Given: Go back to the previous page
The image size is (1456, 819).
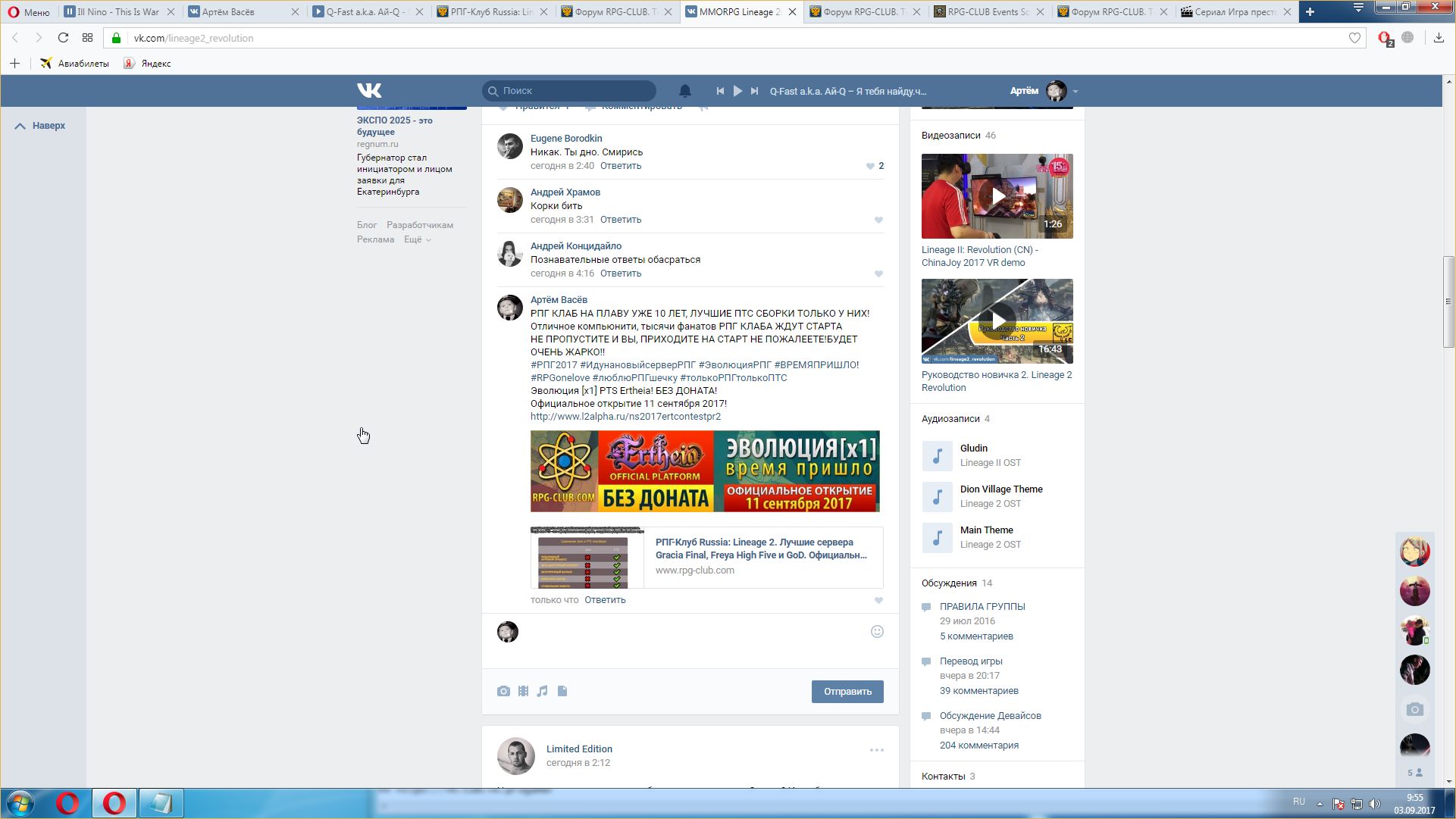Looking at the screenshot, I should coord(15,38).
